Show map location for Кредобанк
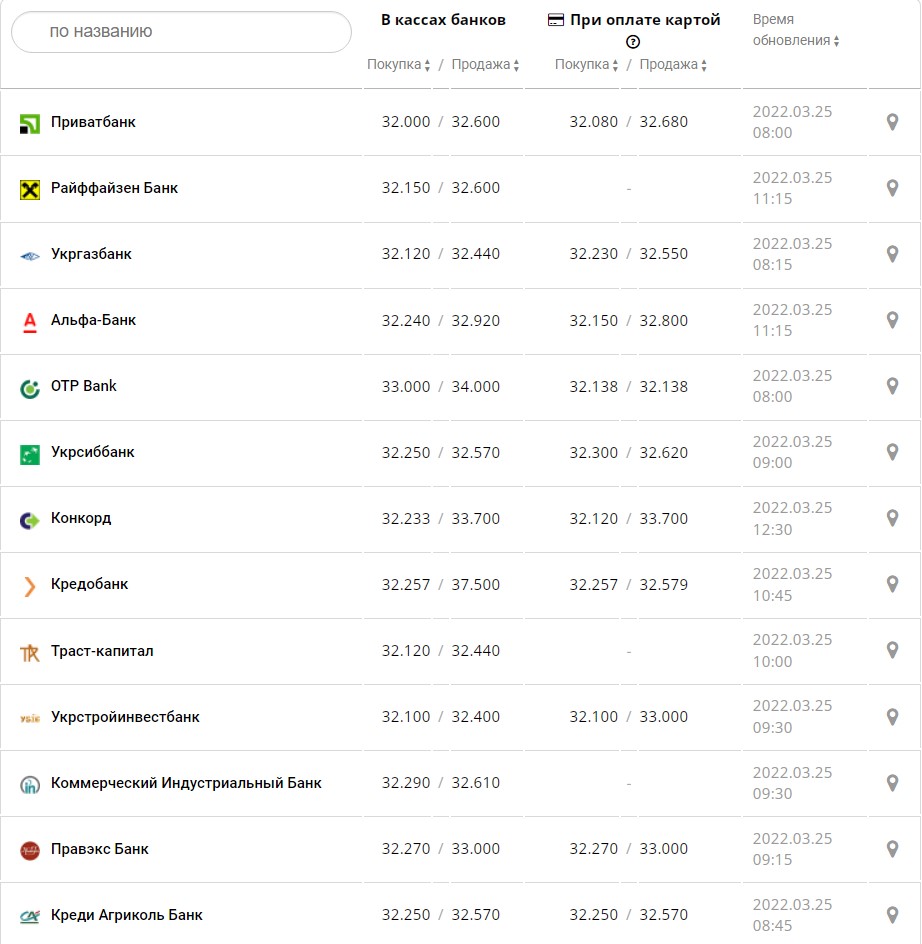 pos(893,584)
